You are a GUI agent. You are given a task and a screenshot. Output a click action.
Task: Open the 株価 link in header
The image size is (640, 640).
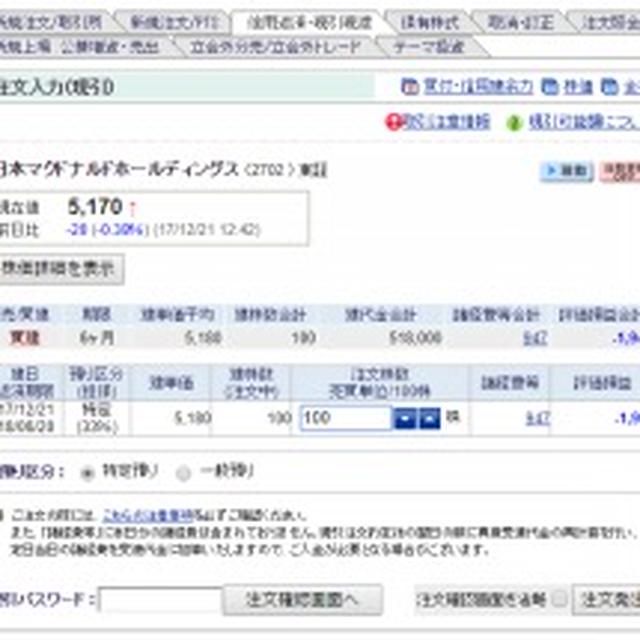(578, 87)
